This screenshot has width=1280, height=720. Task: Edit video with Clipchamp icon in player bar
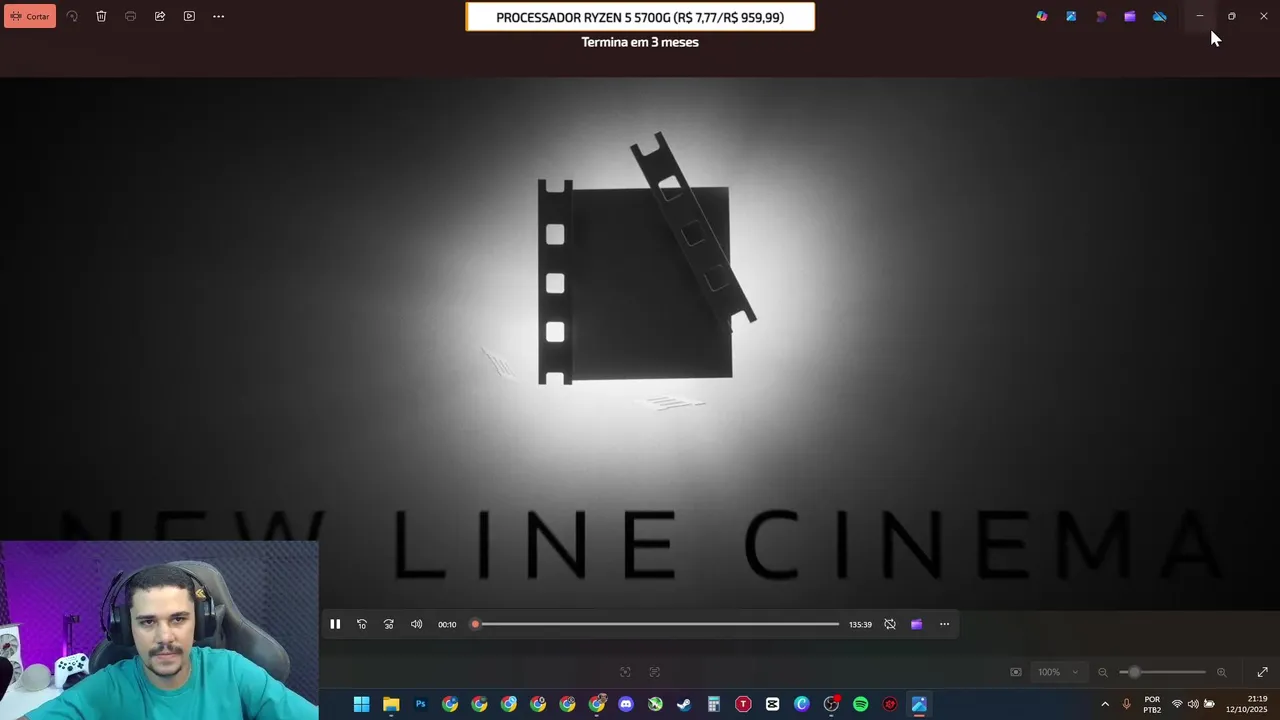pyautogui.click(x=917, y=624)
